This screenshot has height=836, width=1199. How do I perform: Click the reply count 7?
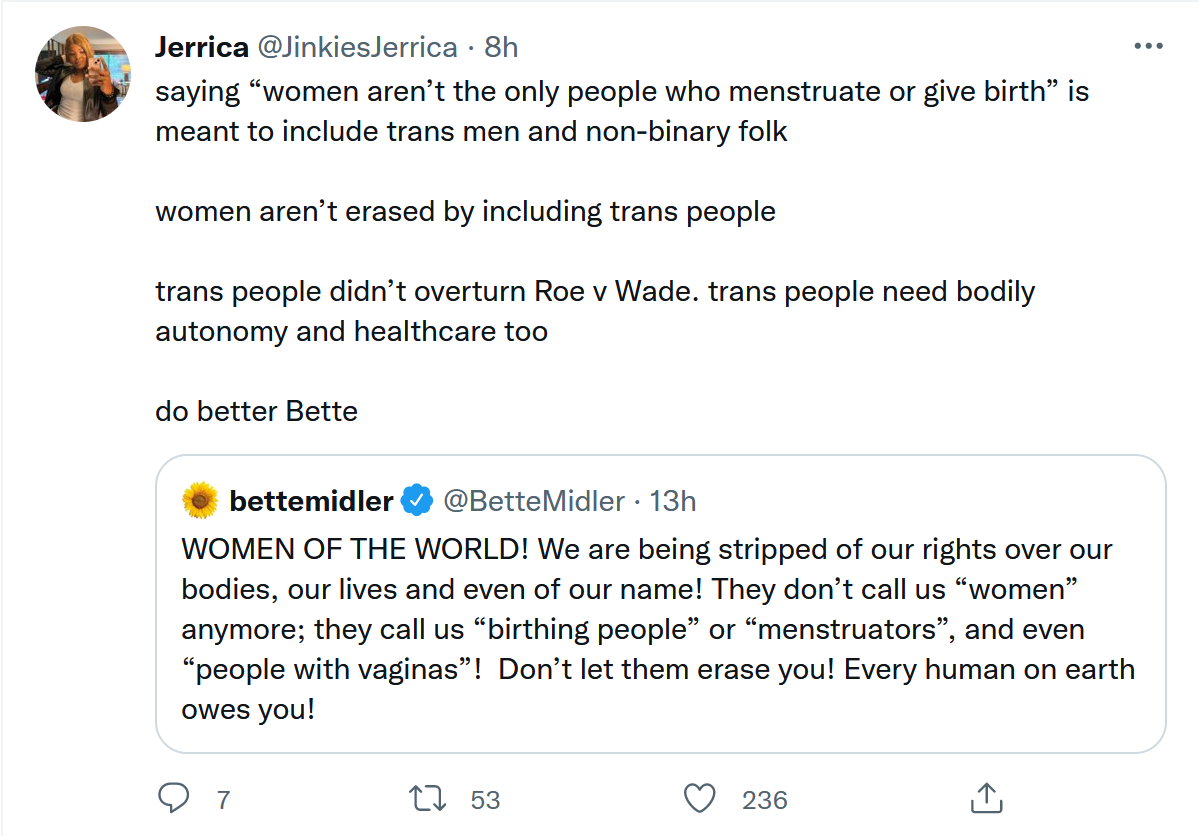tap(223, 800)
